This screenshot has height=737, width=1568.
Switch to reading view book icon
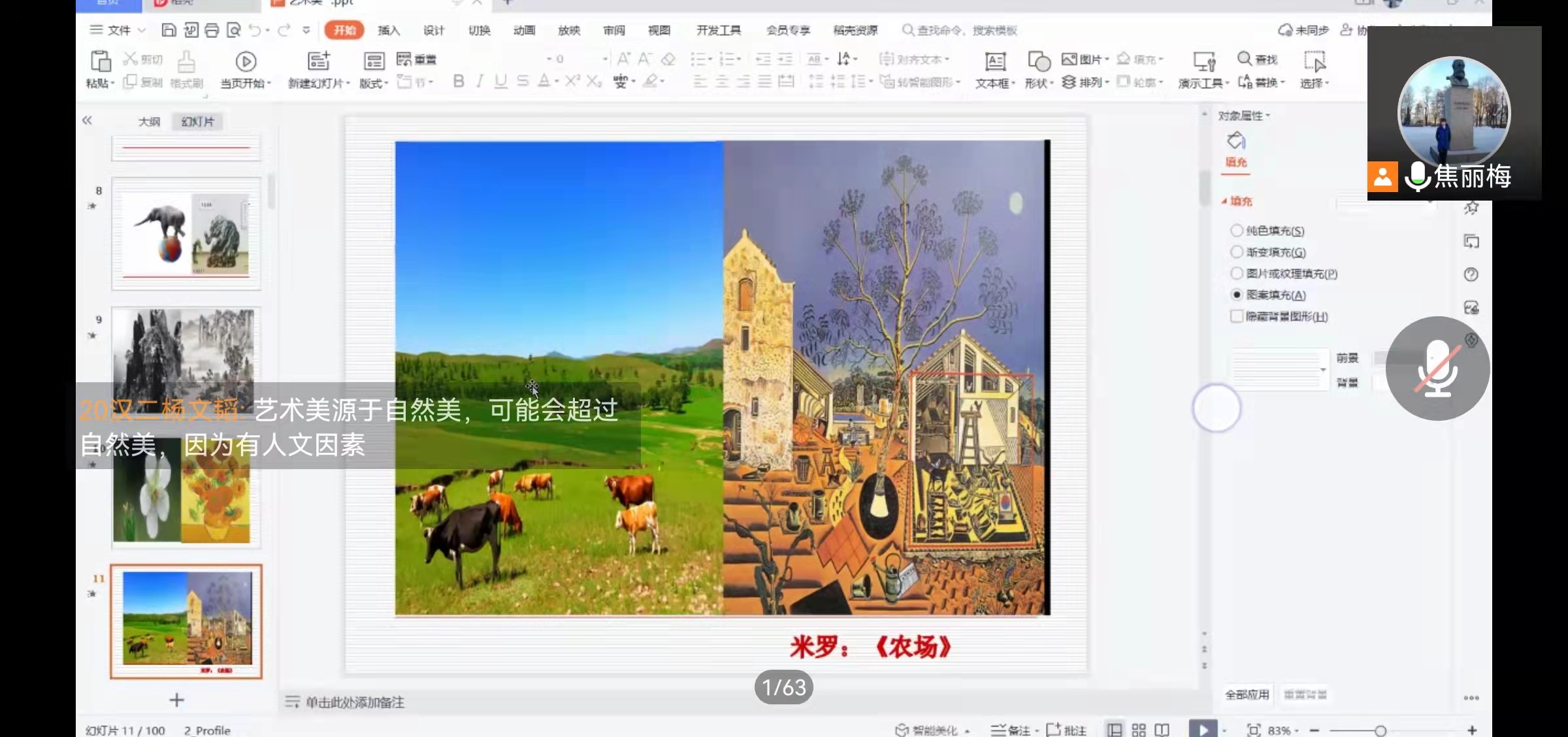[1162, 730]
